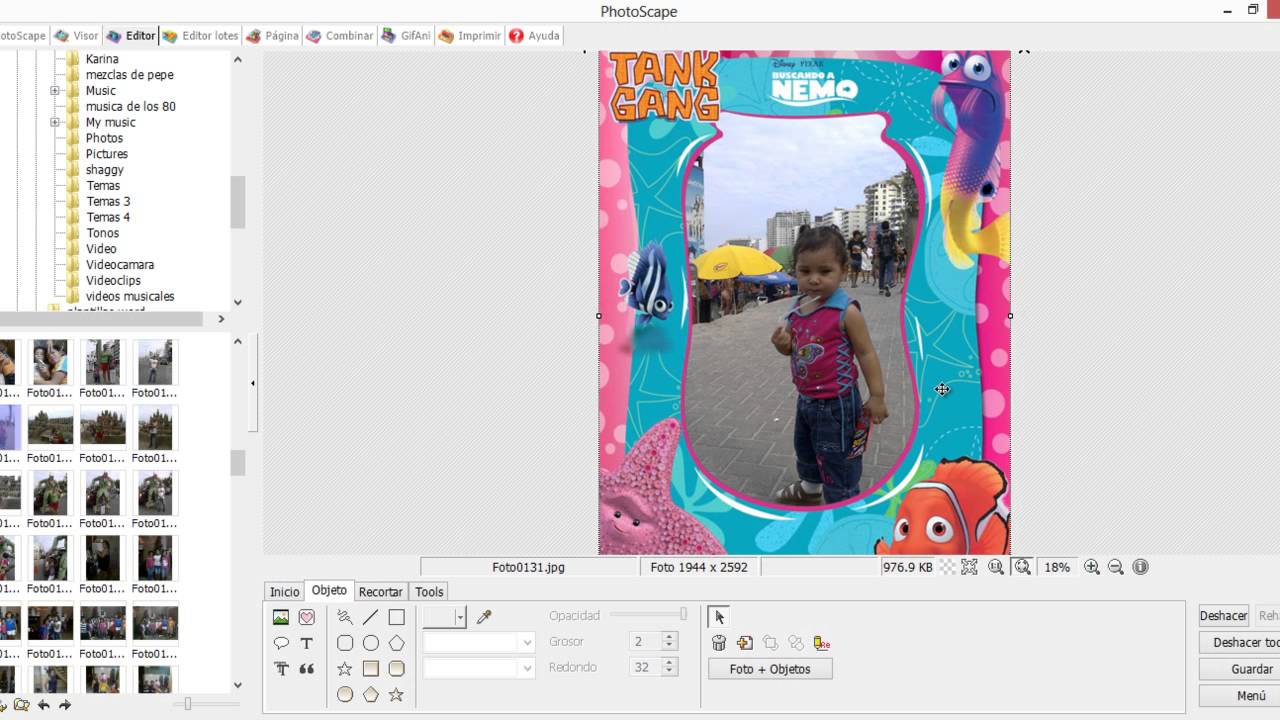Viewport: 1280px width, 720px height.
Task: Select the plain Text tool
Action: [307, 643]
